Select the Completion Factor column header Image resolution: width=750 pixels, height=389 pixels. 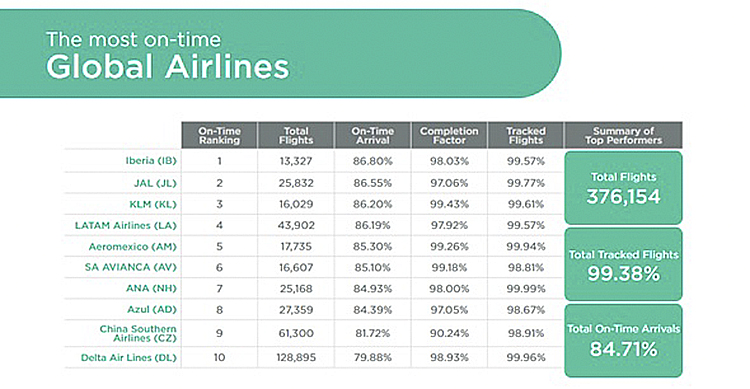tap(449, 135)
